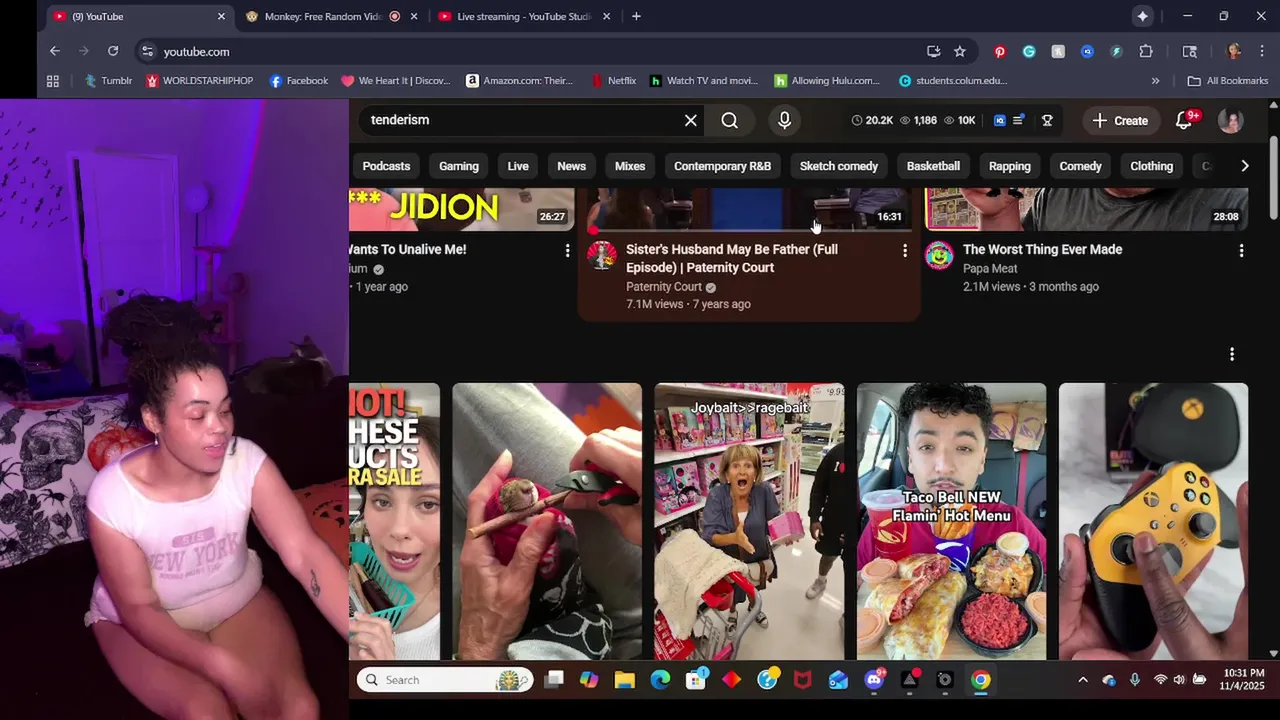Select the Gaming category chip
Image resolution: width=1280 pixels, height=720 pixels.
(x=459, y=166)
